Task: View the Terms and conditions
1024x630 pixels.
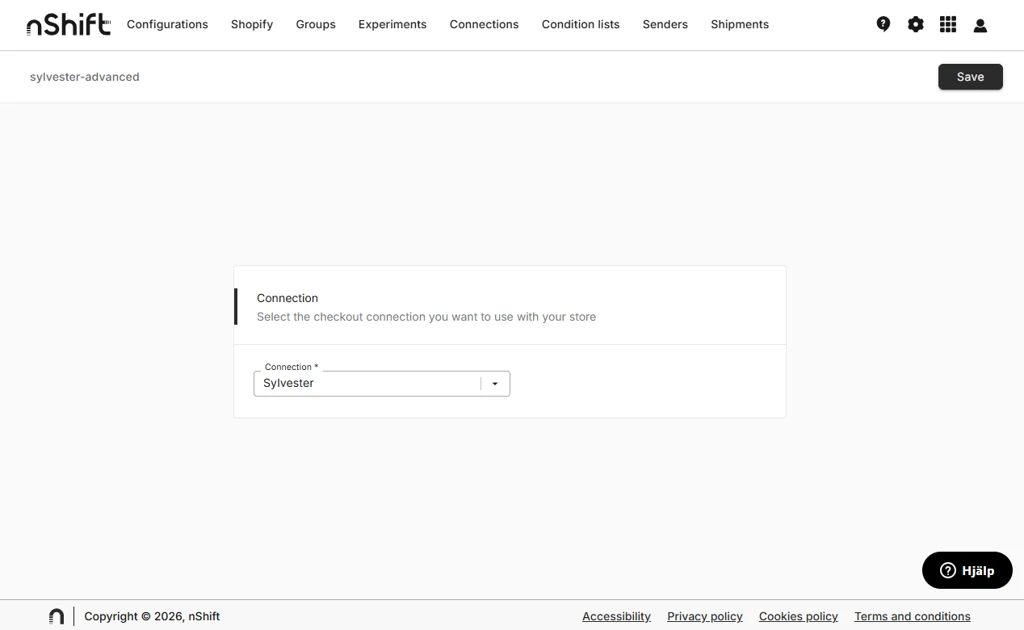Action: tap(912, 616)
